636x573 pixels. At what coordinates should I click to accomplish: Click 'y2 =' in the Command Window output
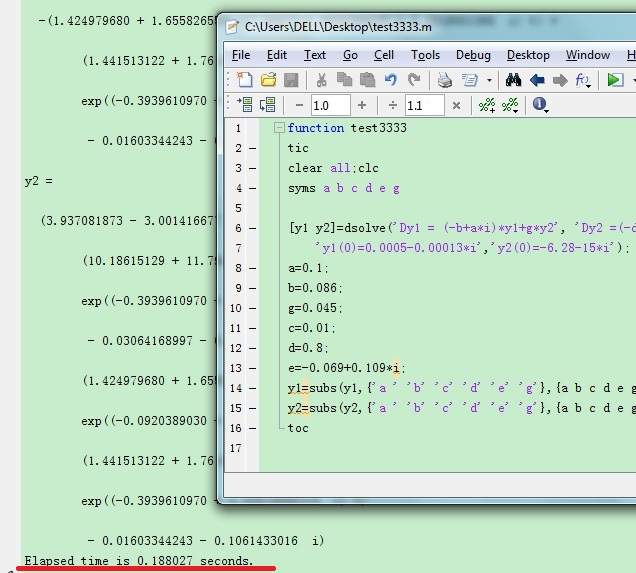pyautogui.click(x=39, y=180)
